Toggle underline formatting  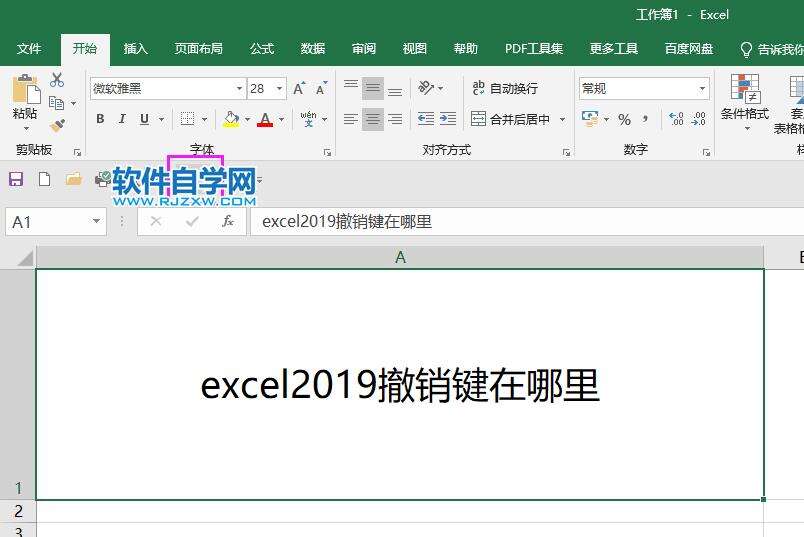145,119
